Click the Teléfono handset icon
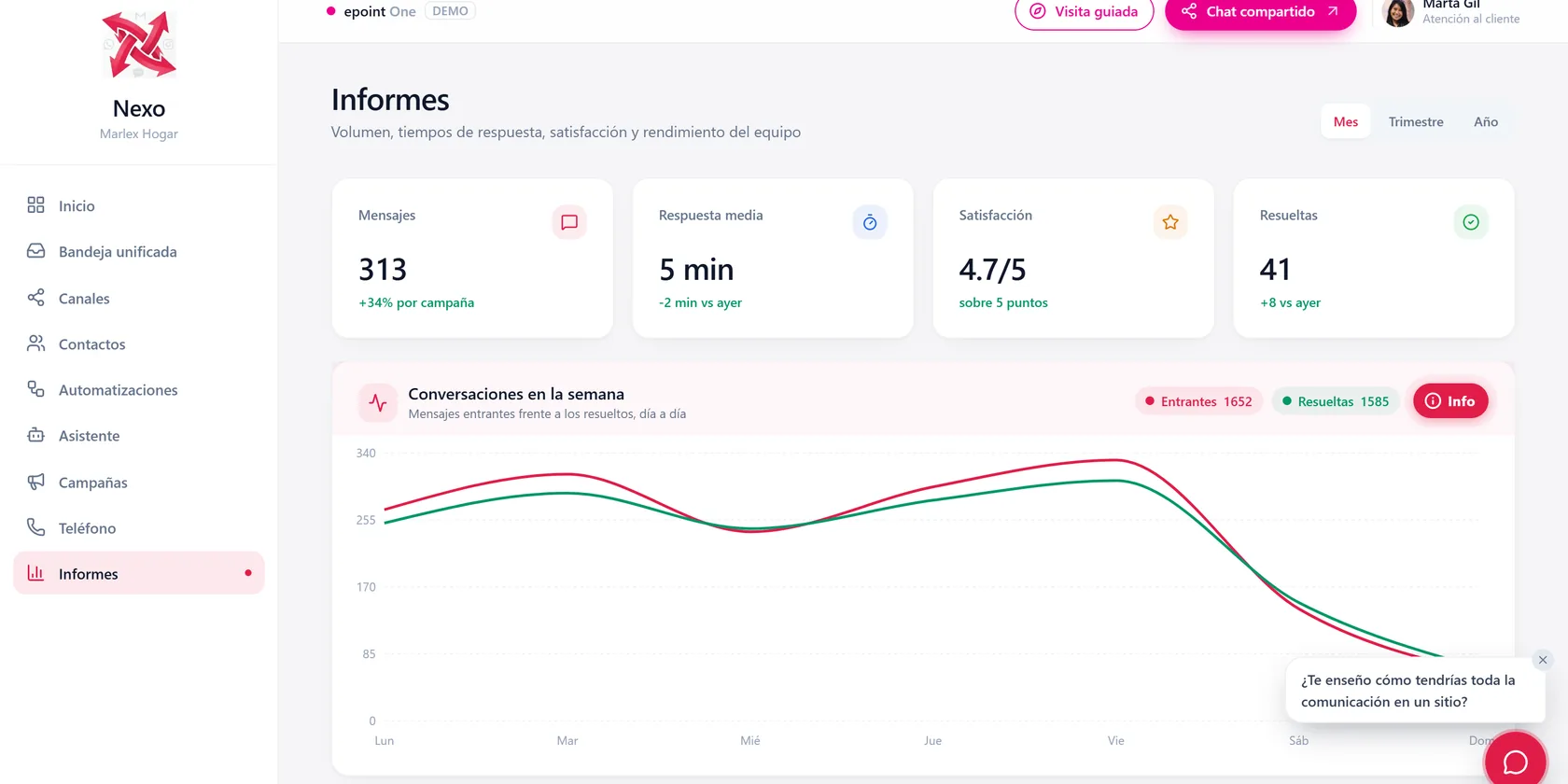Image resolution: width=1568 pixels, height=784 pixels. pyautogui.click(x=35, y=527)
